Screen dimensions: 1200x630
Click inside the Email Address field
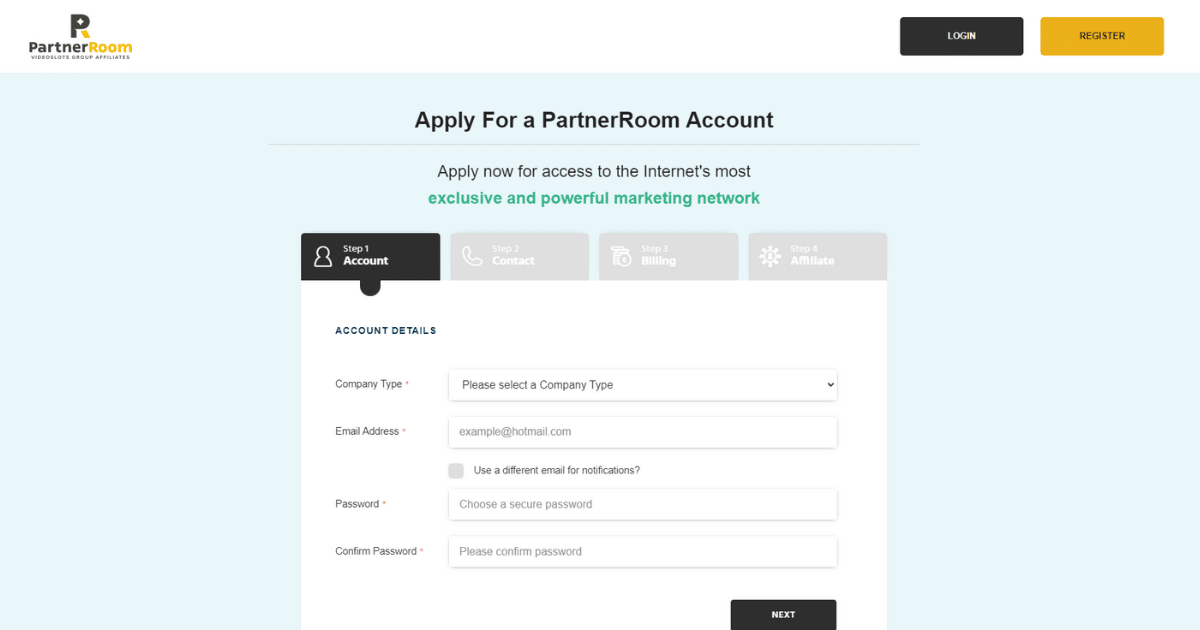tap(642, 431)
